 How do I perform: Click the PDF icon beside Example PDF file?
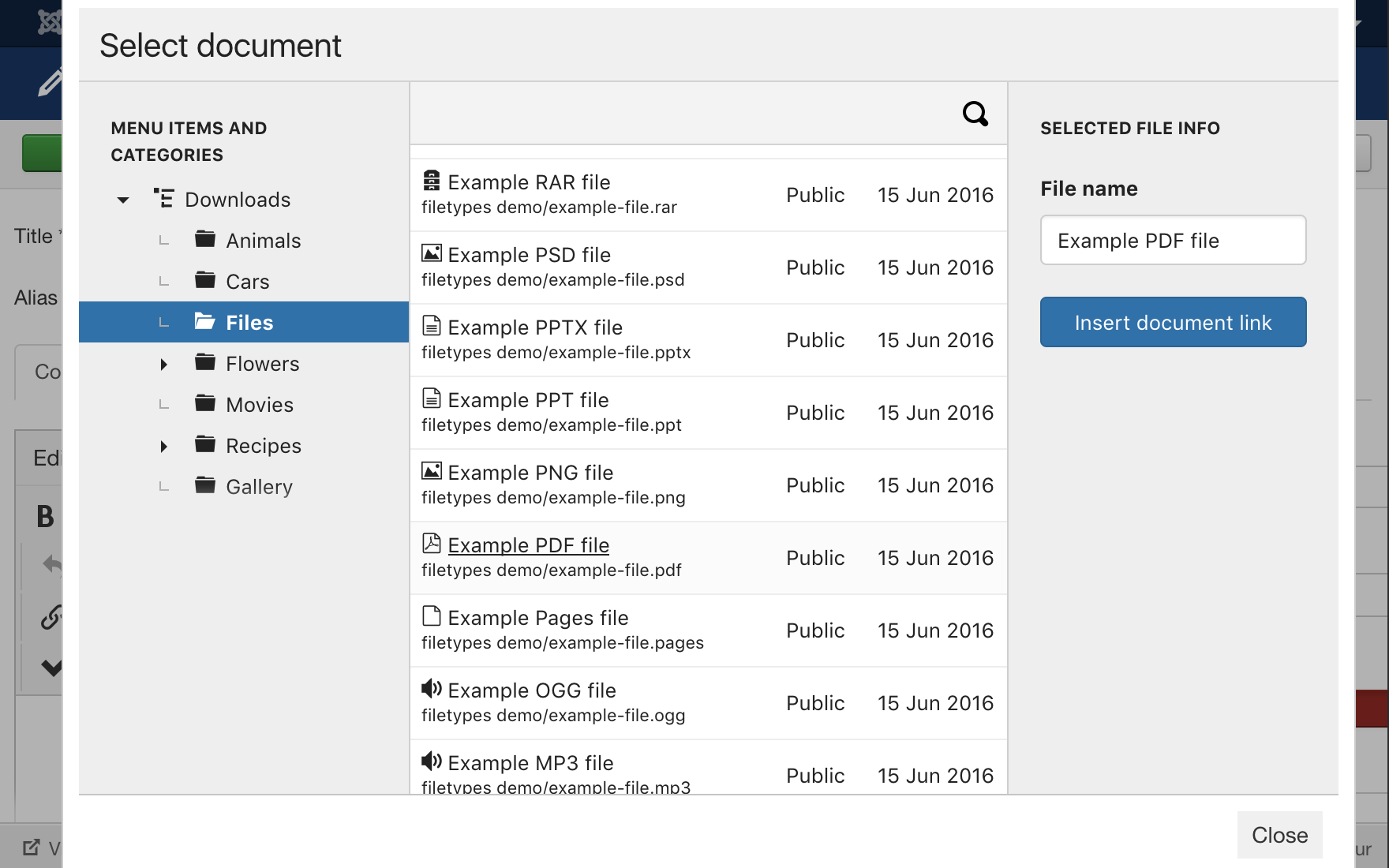click(x=431, y=544)
